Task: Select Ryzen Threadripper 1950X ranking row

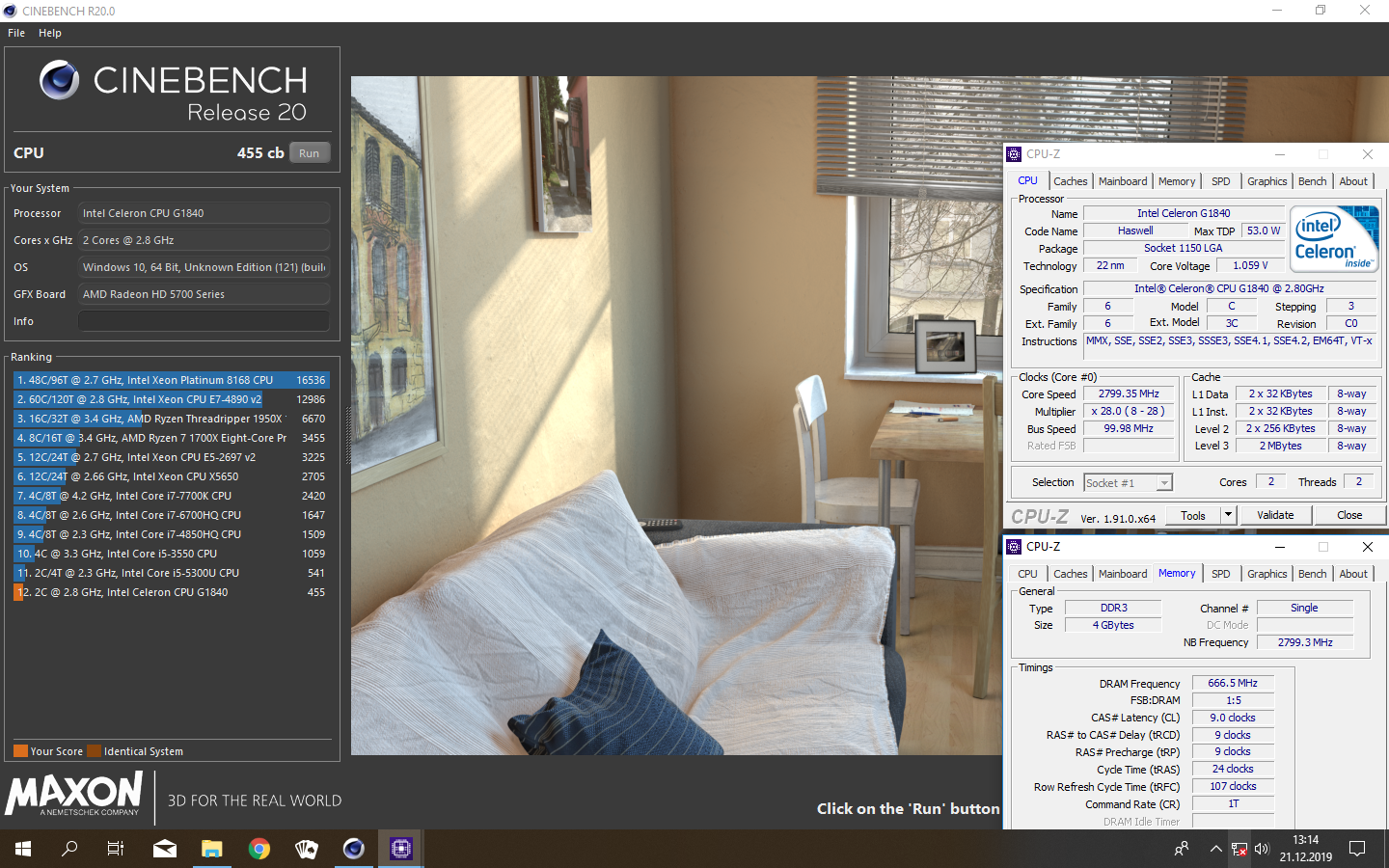Action: 171,419
